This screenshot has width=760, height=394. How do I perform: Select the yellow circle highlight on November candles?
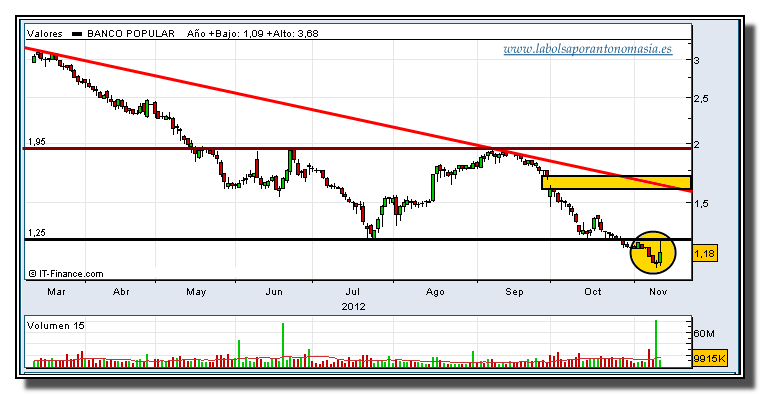(653, 252)
